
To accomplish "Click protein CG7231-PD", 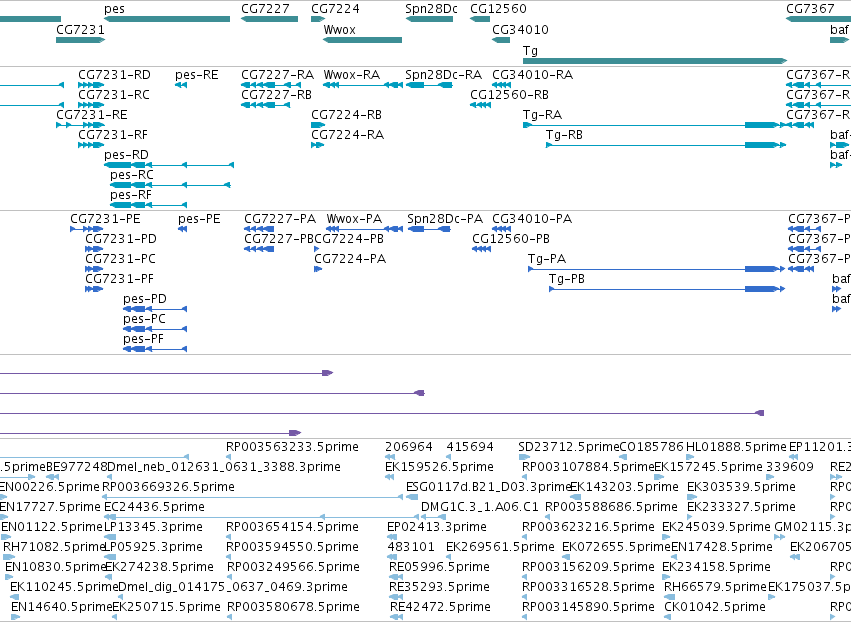I will pyautogui.click(x=121, y=239).
